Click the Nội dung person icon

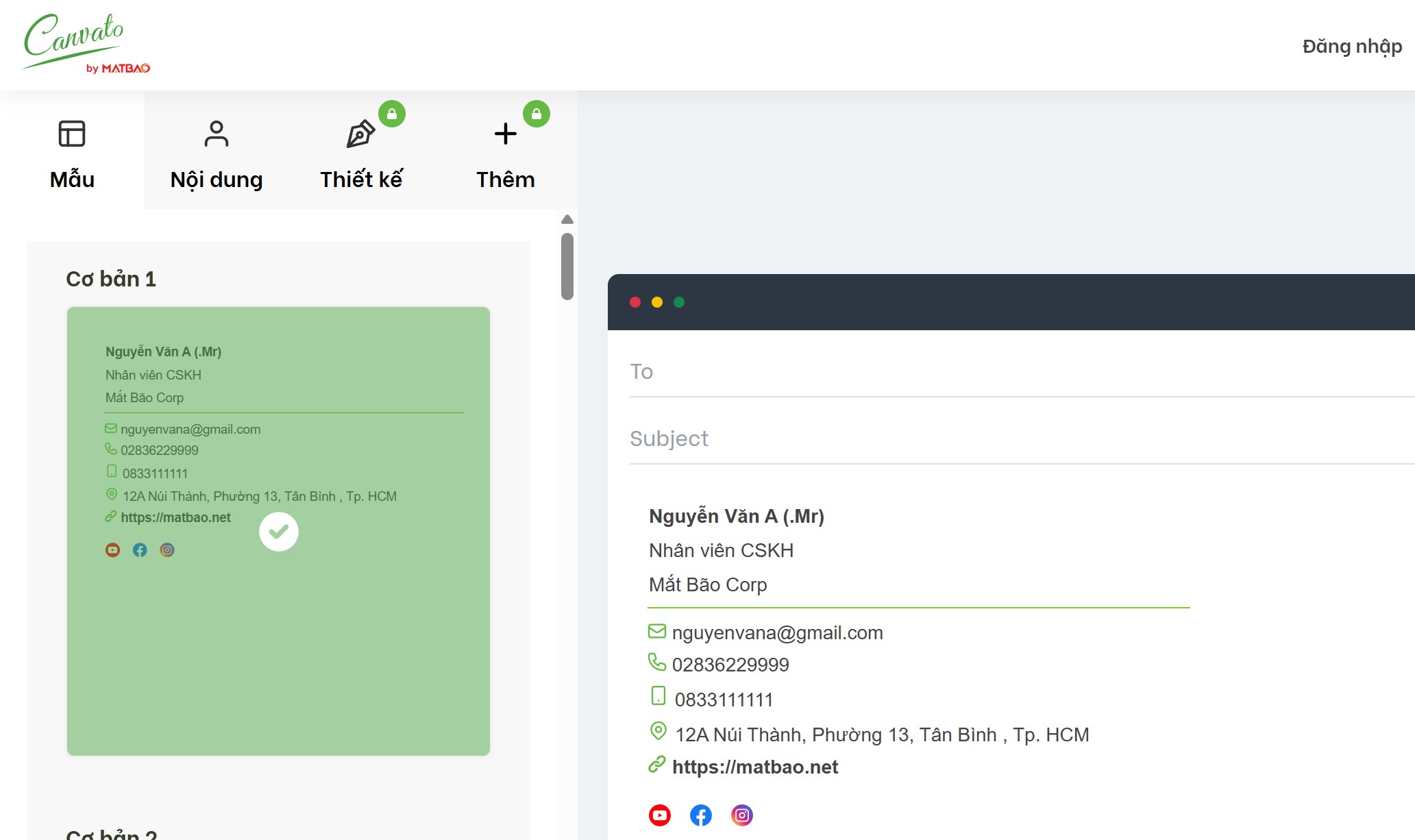[217, 134]
